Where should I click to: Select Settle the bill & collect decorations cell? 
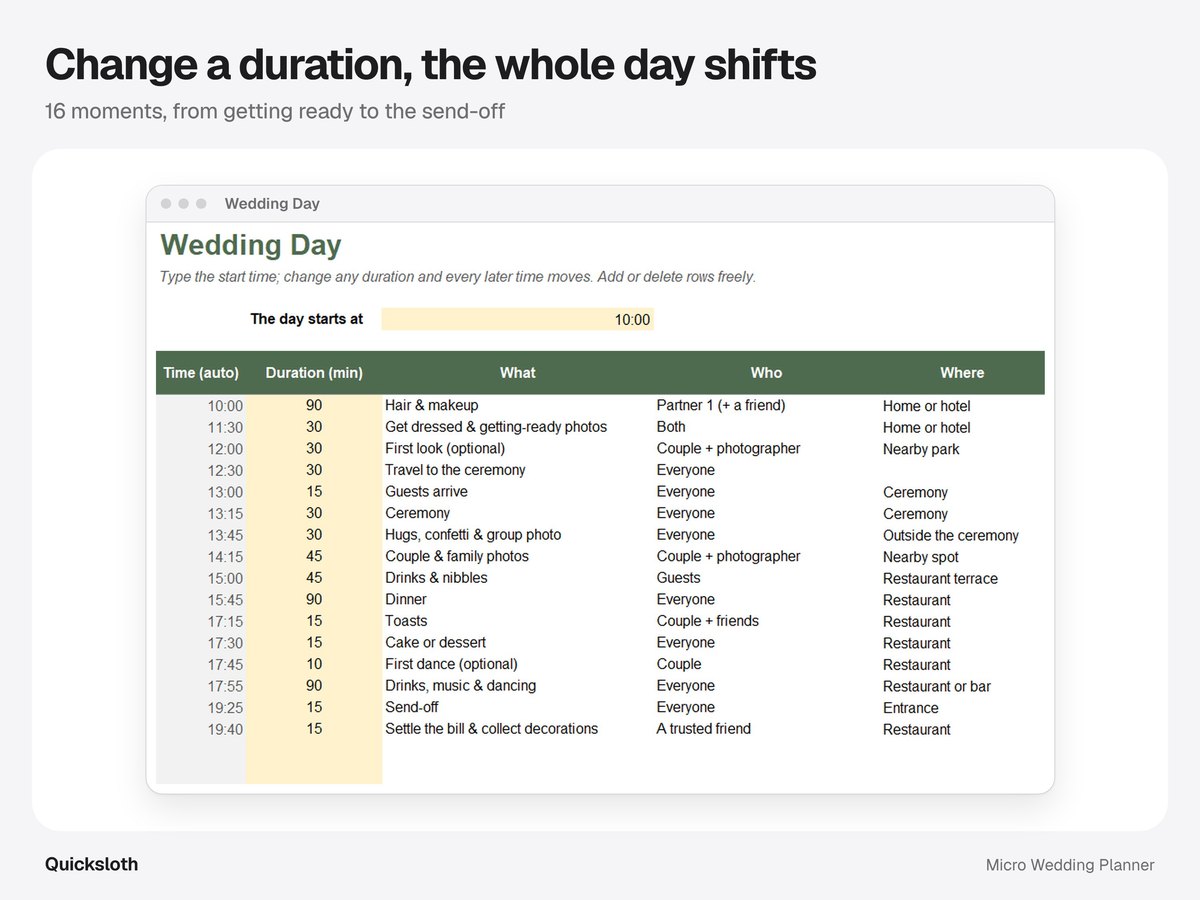[x=491, y=729]
